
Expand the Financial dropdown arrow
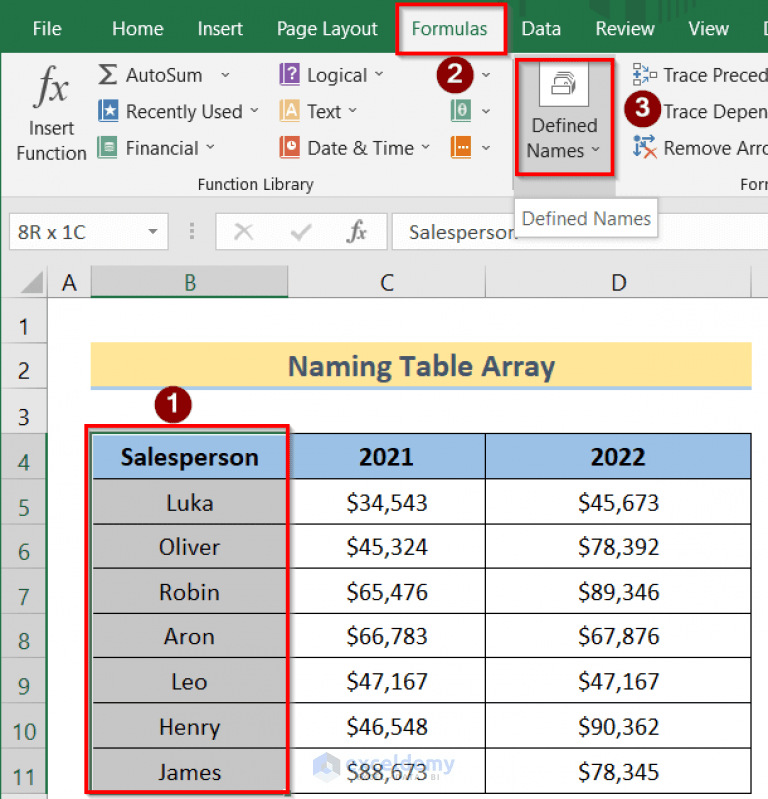(x=210, y=148)
